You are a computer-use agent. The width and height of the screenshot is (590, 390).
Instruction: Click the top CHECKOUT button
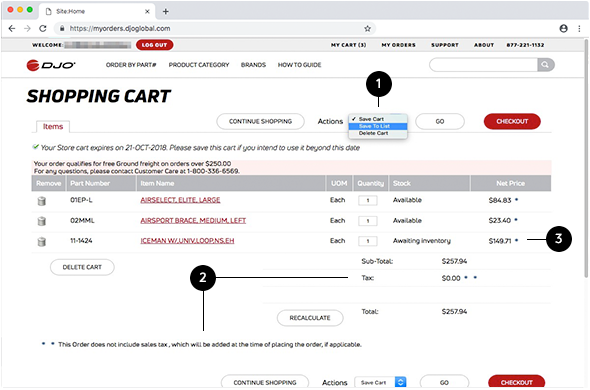click(512, 122)
